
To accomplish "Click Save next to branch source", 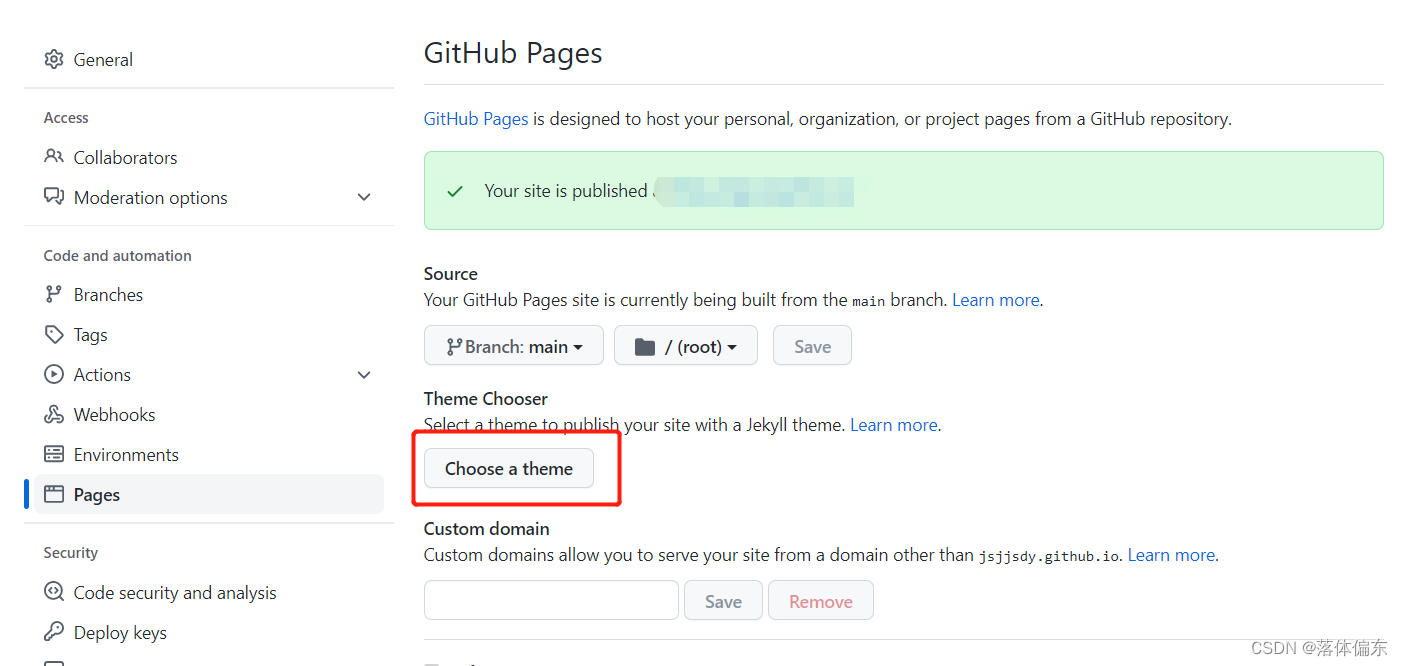I will click(x=811, y=345).
